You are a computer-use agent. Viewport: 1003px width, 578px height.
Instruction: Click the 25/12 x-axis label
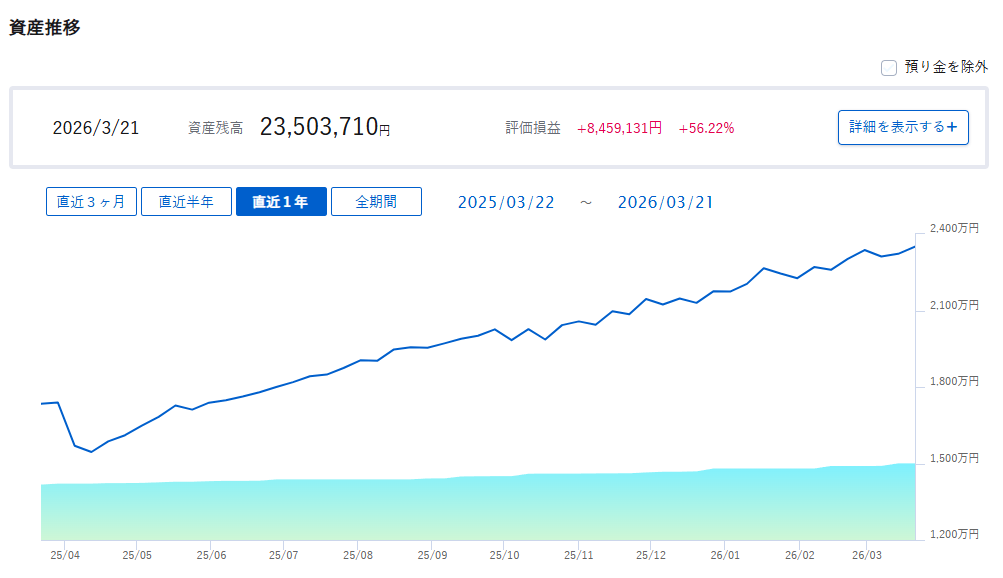coord(651,554)
